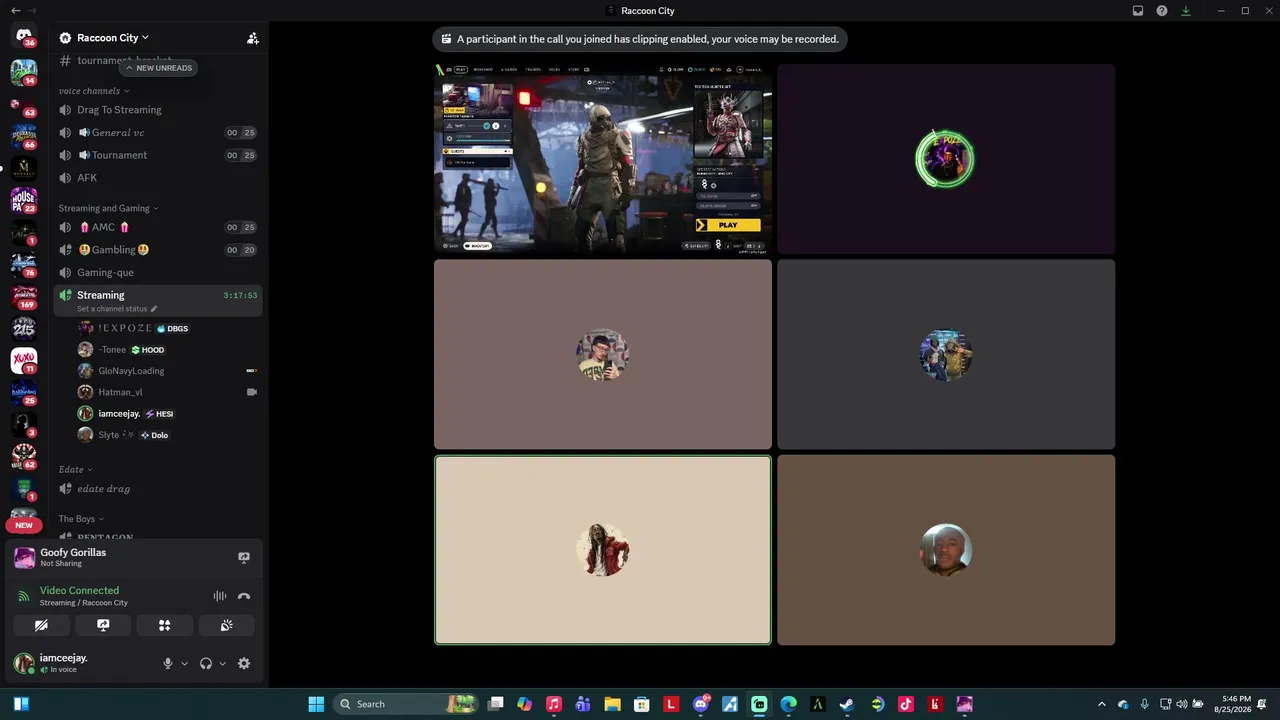Screen dimensions: 1280x720
Task: Open the House Party server icon
Action: pyautogui.click(x=23, y=200)
